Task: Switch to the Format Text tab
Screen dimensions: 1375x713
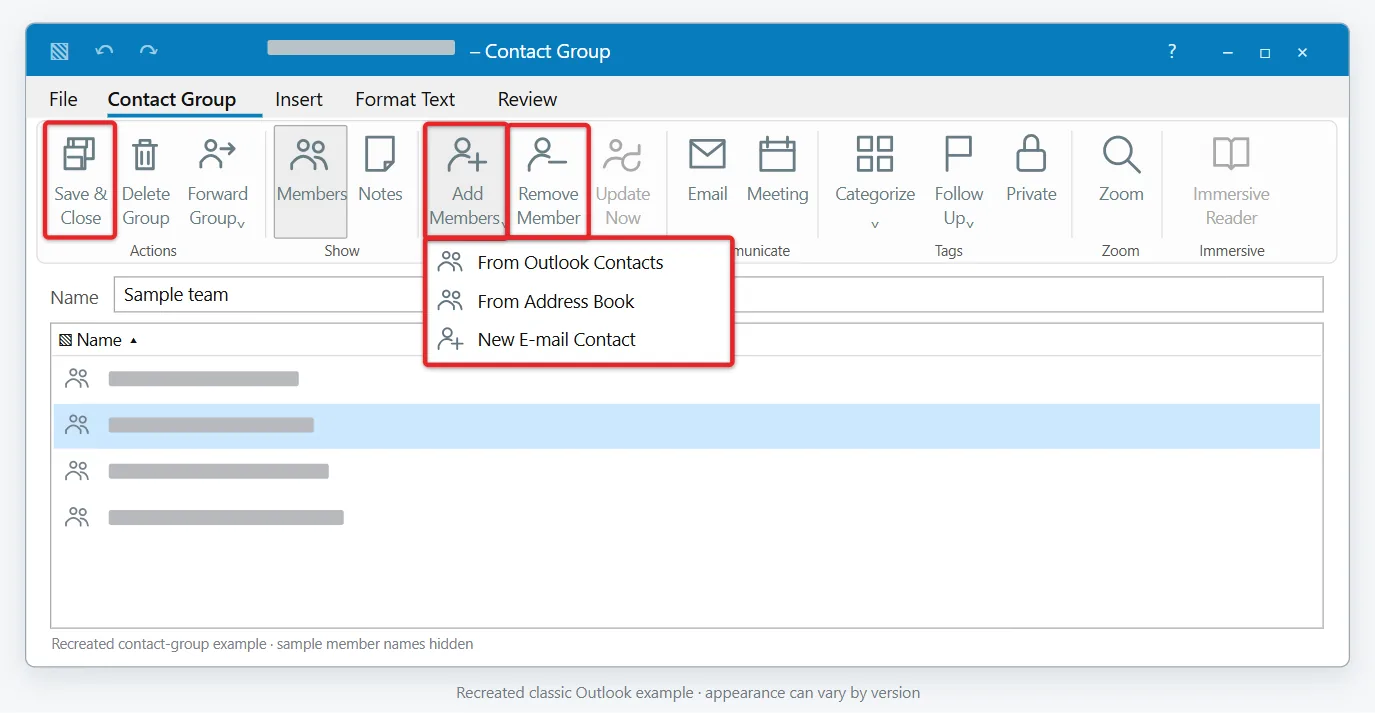Action: [x=405, y=99]
